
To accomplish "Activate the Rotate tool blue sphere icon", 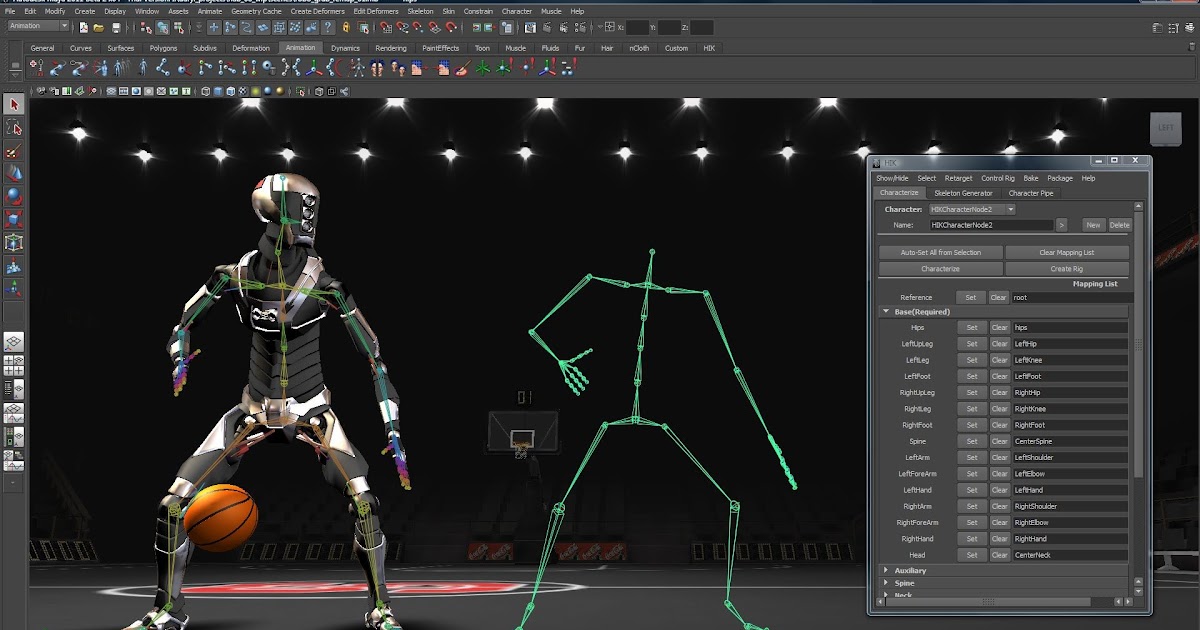I will (x=14, y=197).
